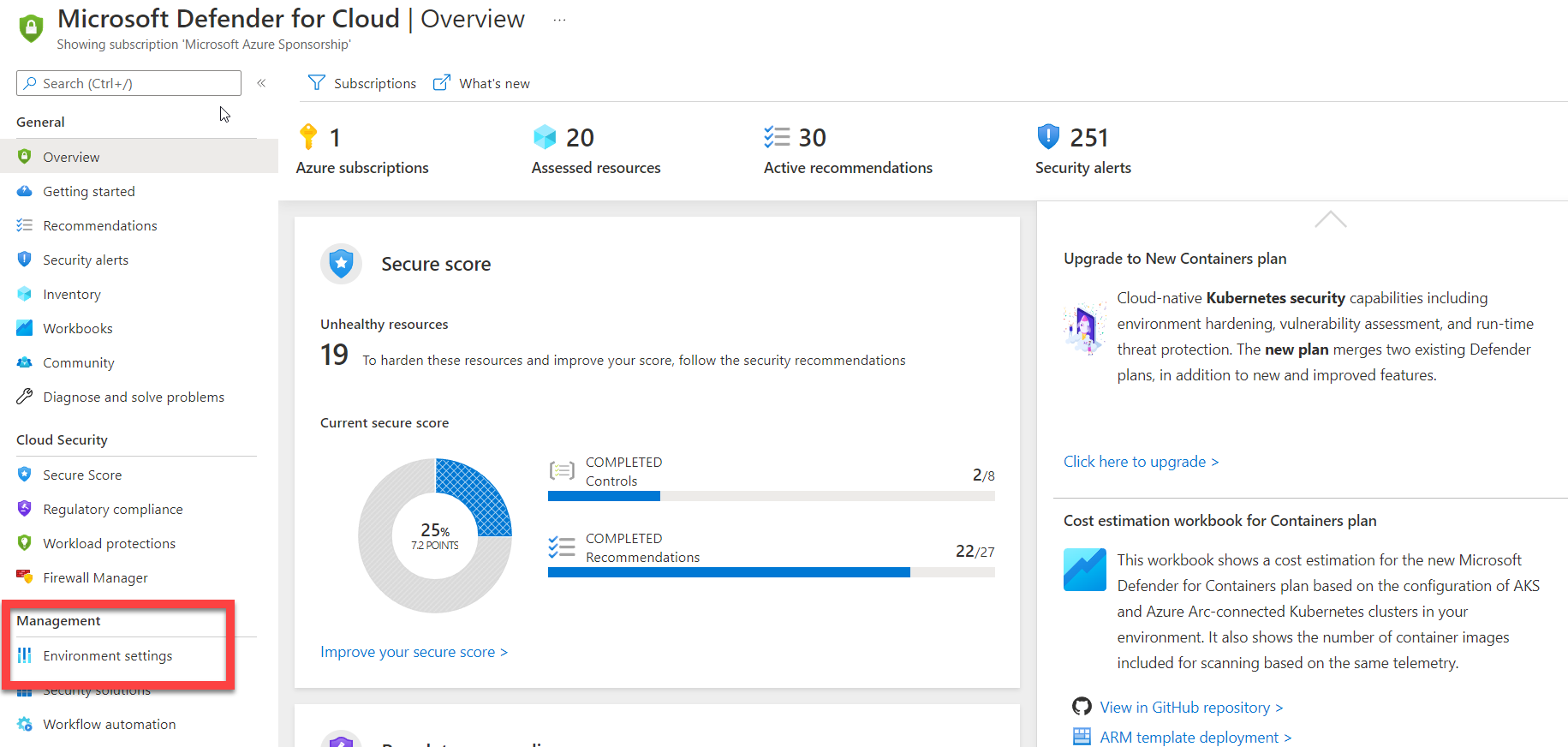
Task: Click here to upgrade link
Action: 1142,462
